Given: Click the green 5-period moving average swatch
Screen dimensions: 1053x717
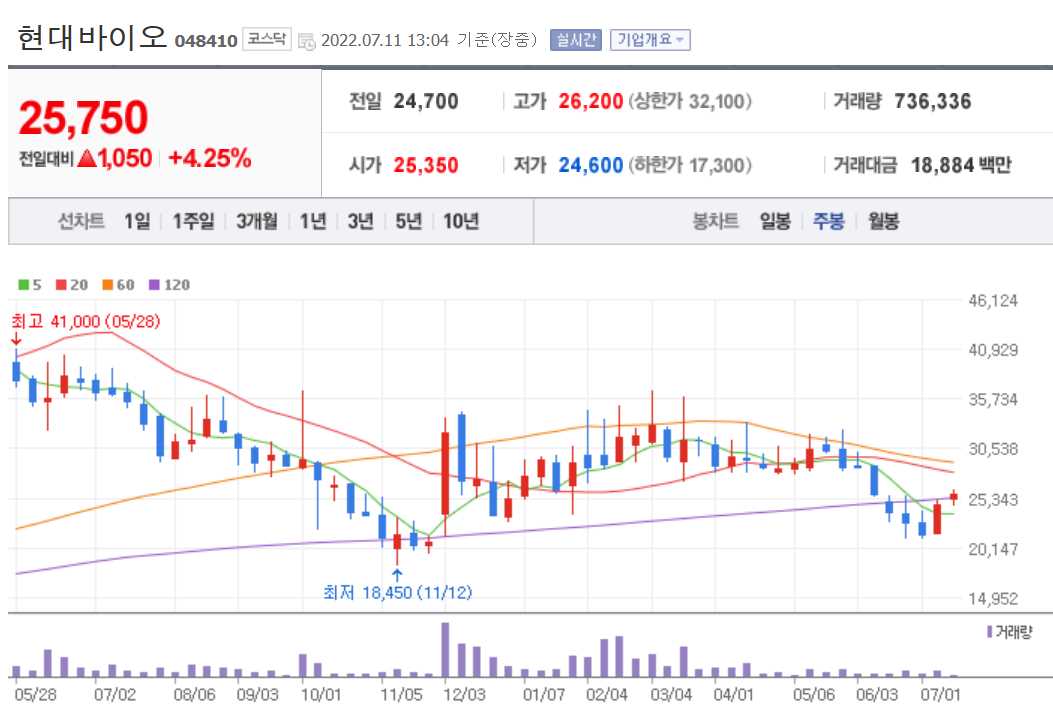Looking at the screenshot, I should (x=24, y=285).
